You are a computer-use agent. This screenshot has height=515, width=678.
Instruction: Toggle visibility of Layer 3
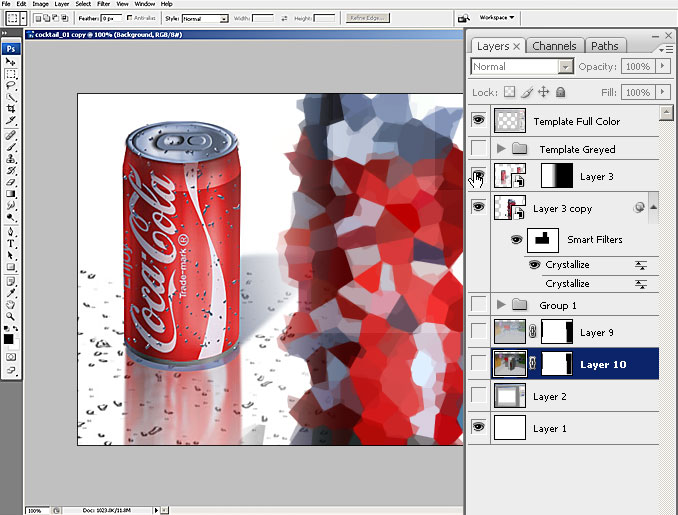478,175
